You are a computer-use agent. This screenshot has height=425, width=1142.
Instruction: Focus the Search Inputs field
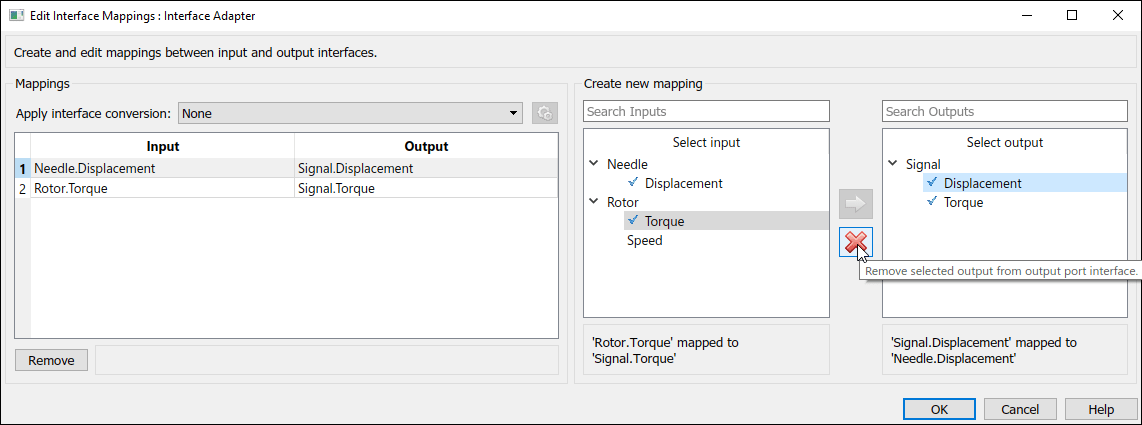click(x=706, y=111)
